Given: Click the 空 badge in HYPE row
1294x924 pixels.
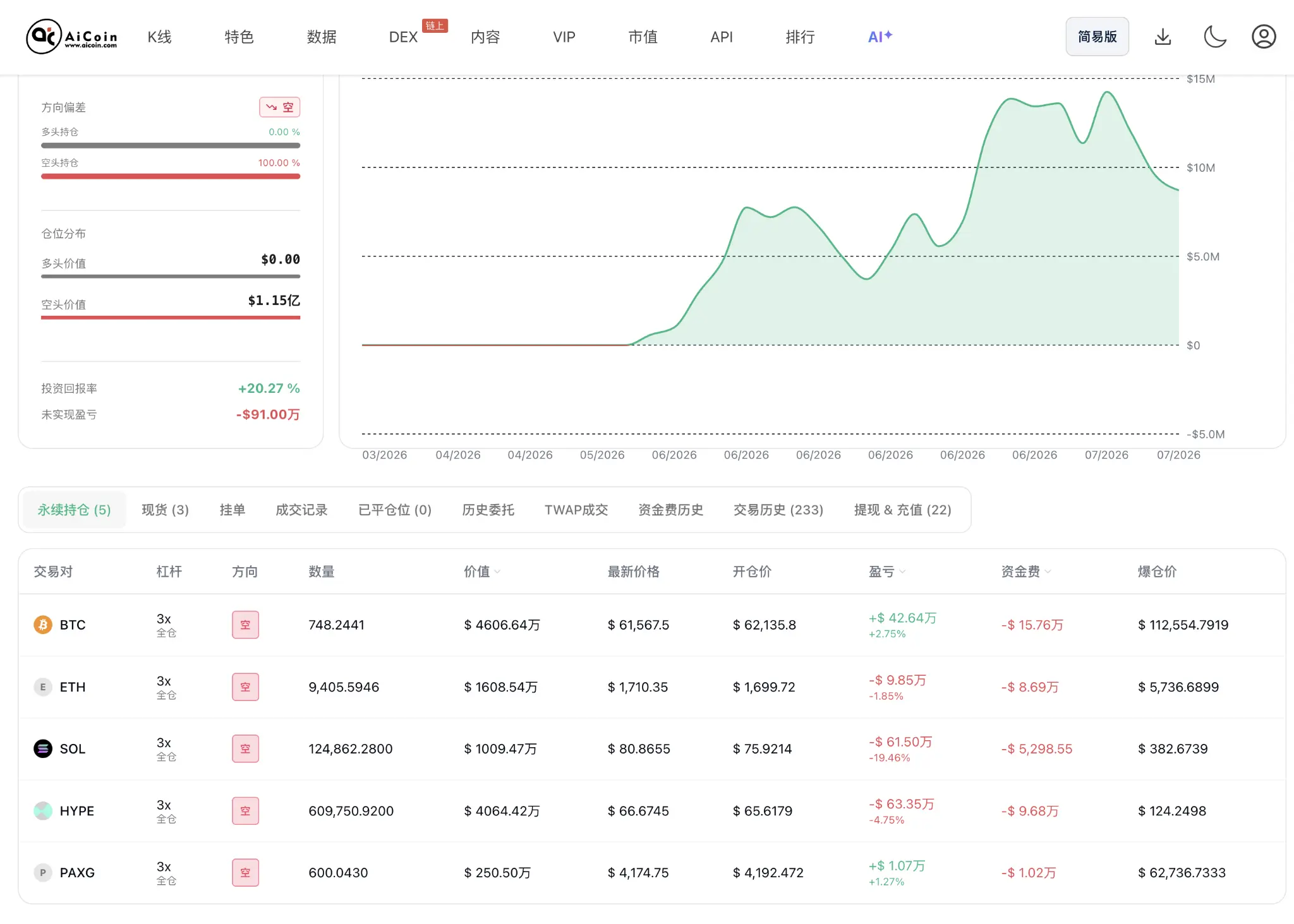Looking at the screenshot, I should [245, 810].
